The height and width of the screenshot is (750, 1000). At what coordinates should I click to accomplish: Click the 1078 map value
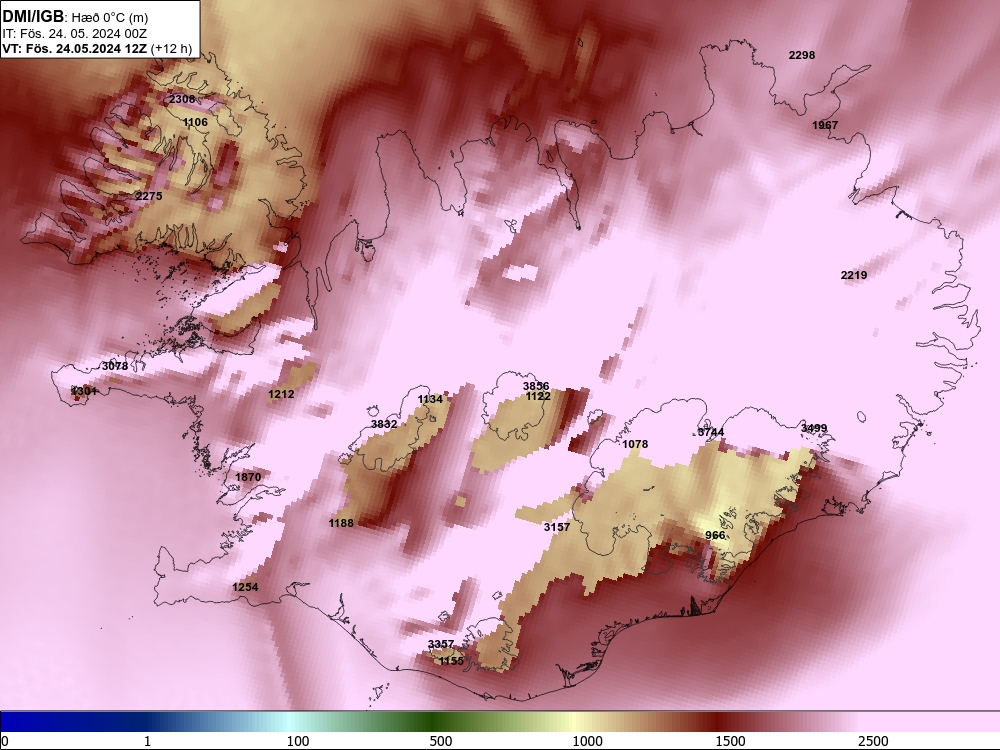click(x=635, y=444)
